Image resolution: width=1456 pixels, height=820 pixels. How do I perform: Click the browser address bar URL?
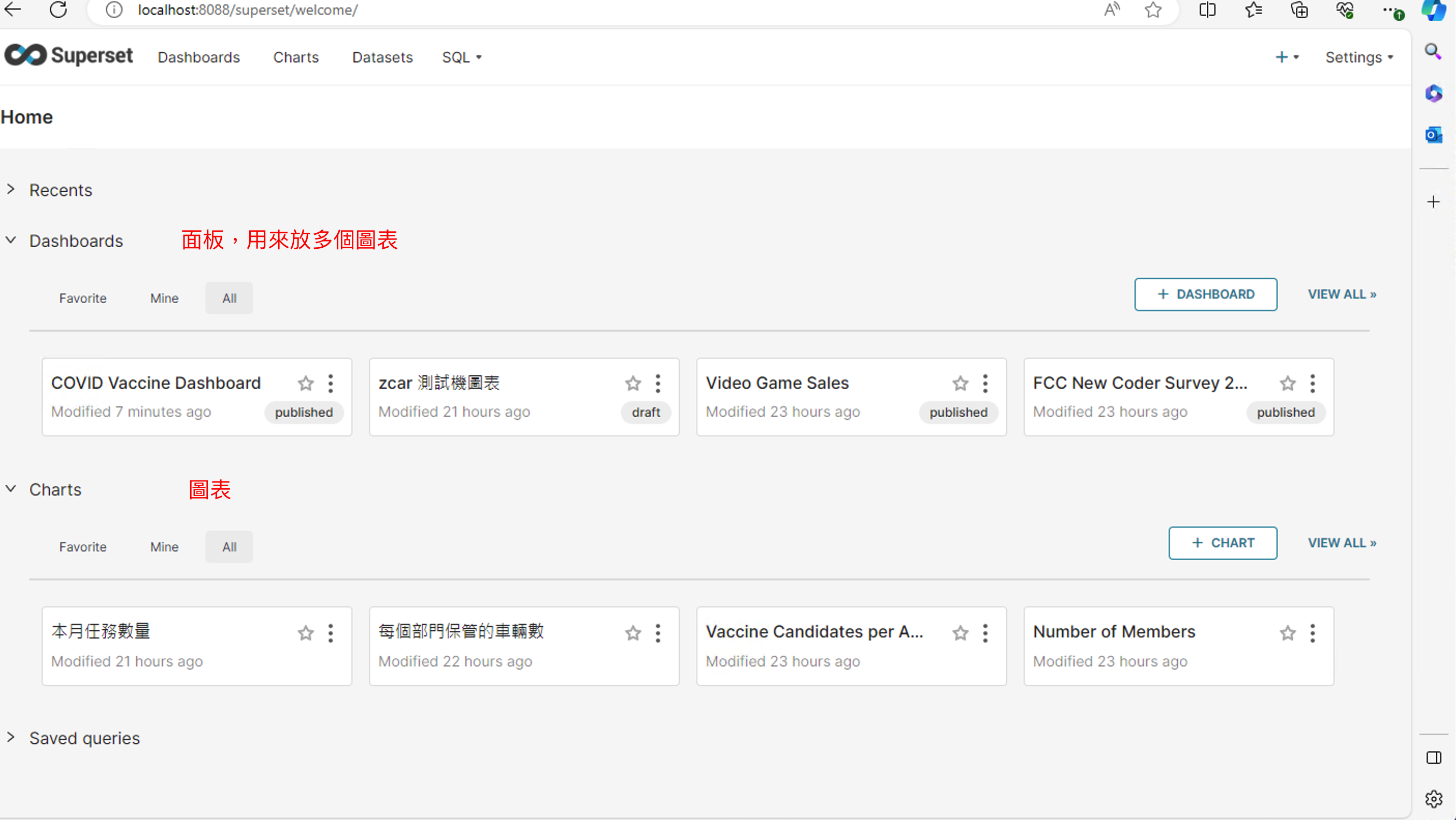[x=248, y=10]
